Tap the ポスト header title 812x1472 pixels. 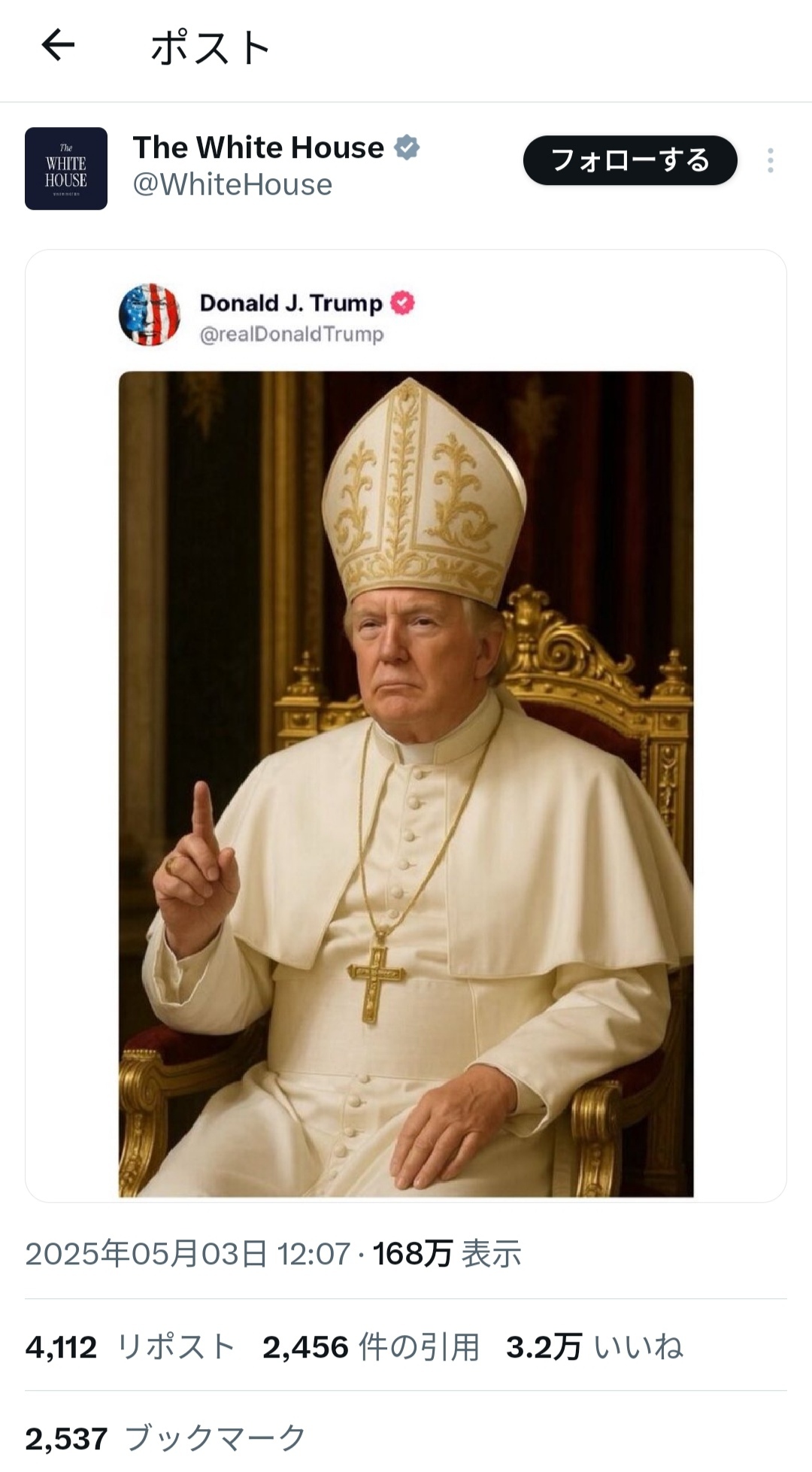211,48
